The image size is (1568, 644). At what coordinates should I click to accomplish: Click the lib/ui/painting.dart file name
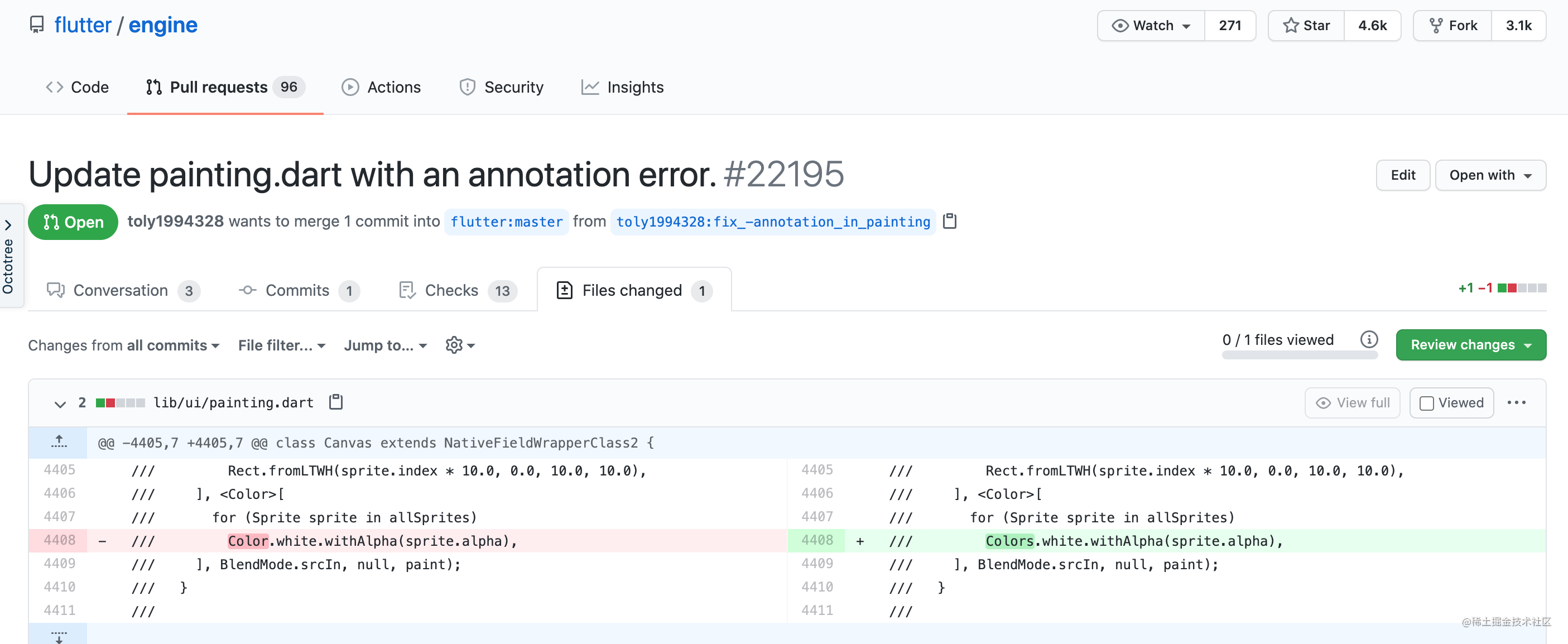(x=233, y=402)
